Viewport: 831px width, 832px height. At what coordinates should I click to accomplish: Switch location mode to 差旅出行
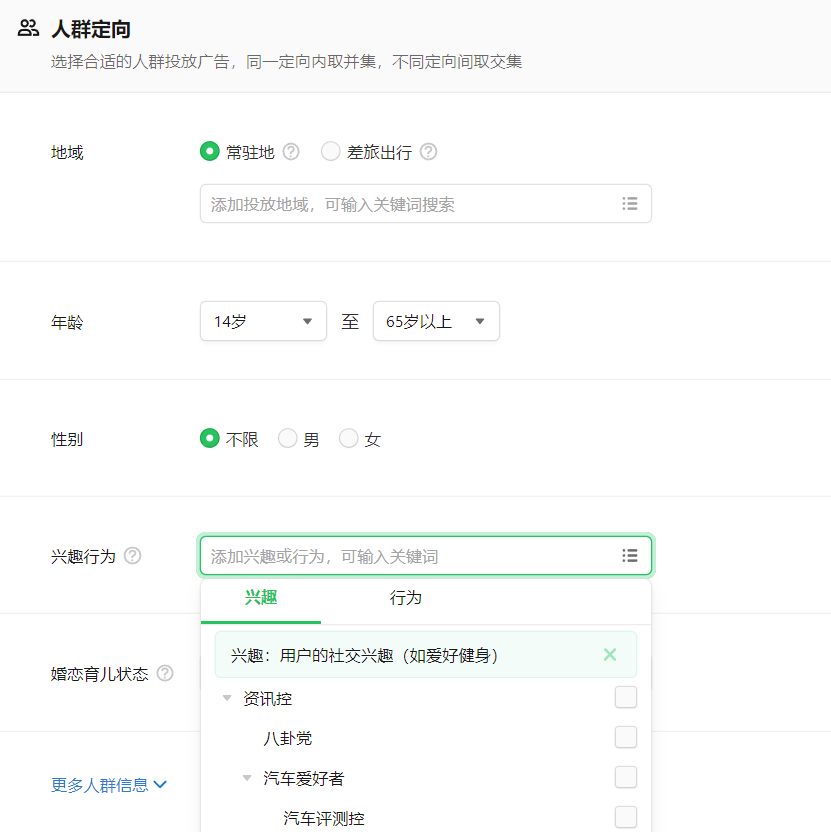(330, 151)
